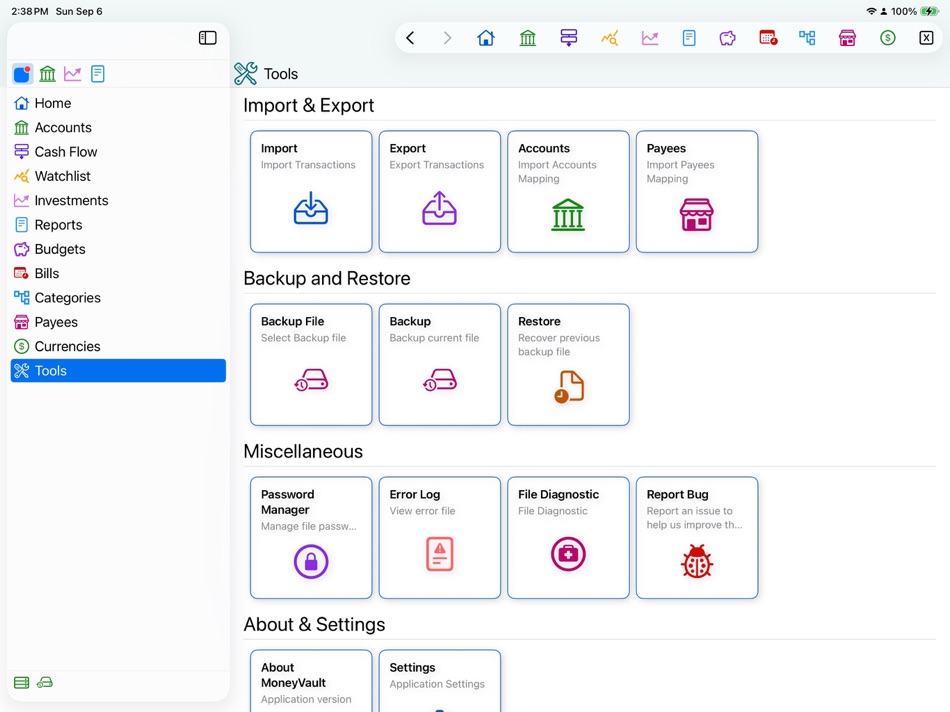Click the drive icon at sidebar bottom
The image size is (950, 712).
[45, 682]
